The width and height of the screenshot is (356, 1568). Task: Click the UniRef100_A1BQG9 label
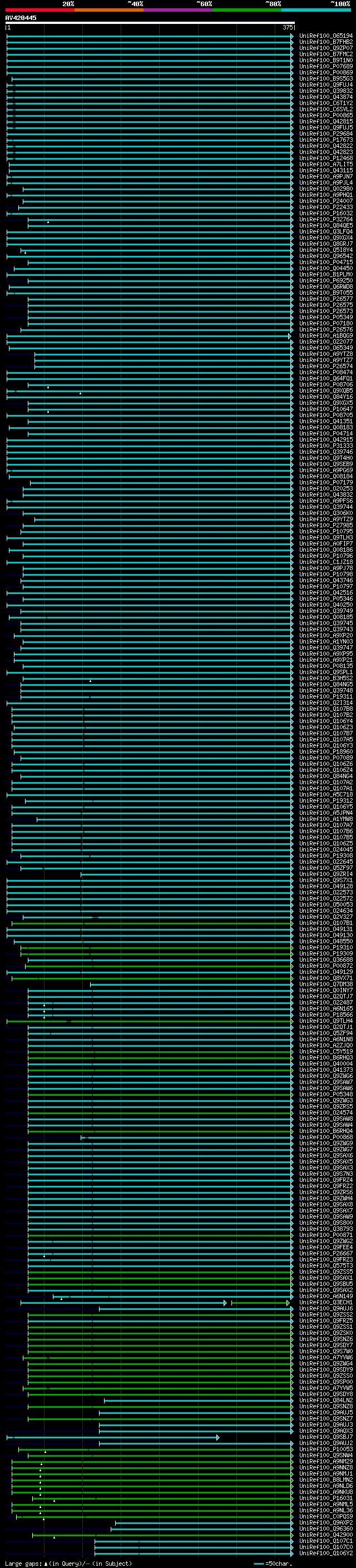[x=325, y=336]
